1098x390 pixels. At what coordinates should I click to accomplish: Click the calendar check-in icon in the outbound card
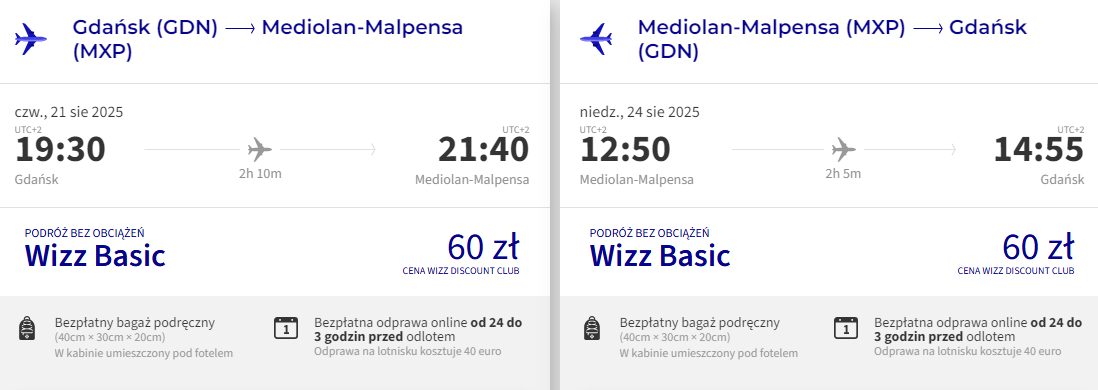pyautogui.click(x=286, y=328)
